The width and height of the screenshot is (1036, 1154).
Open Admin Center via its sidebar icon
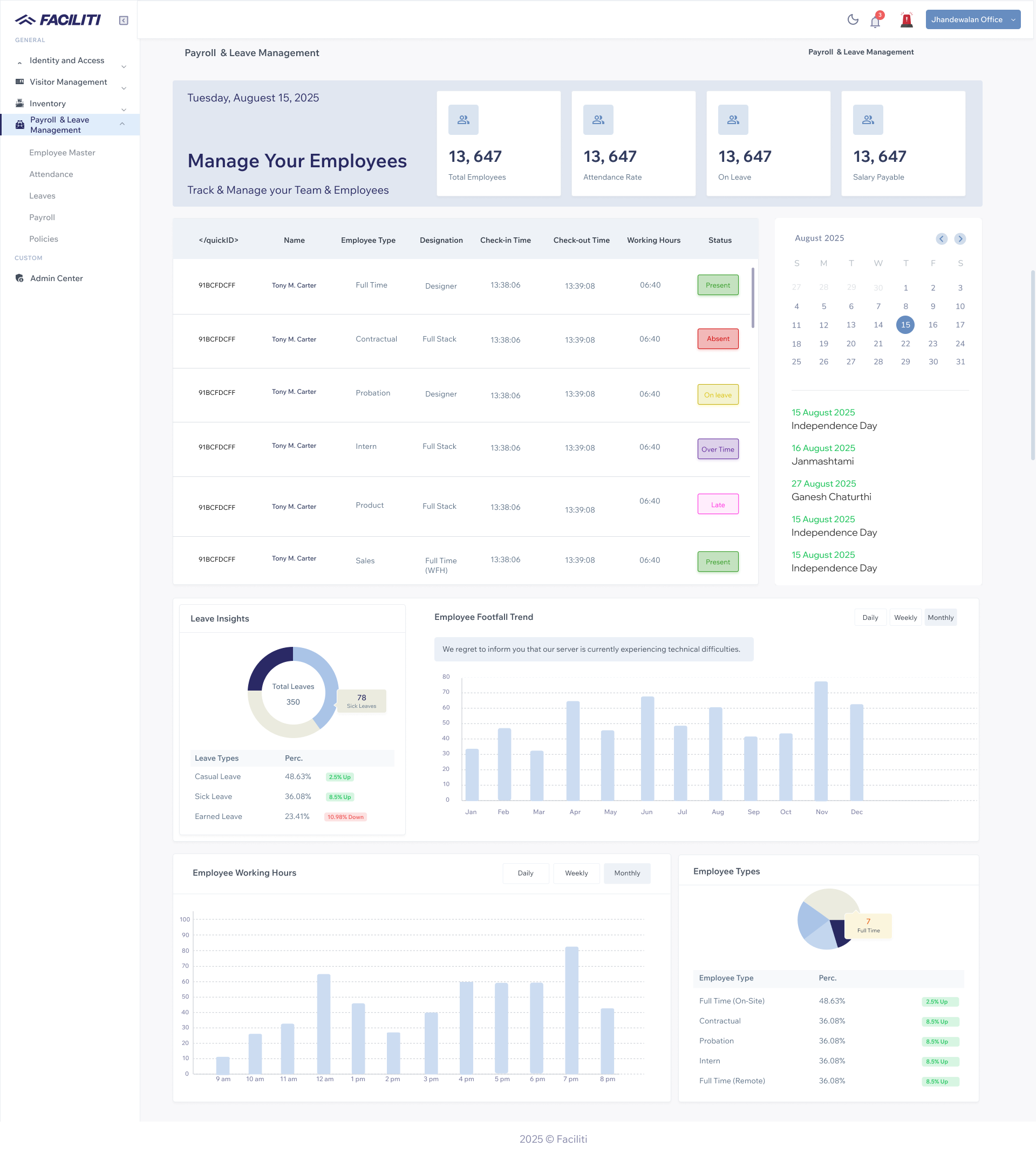[19, 278]
